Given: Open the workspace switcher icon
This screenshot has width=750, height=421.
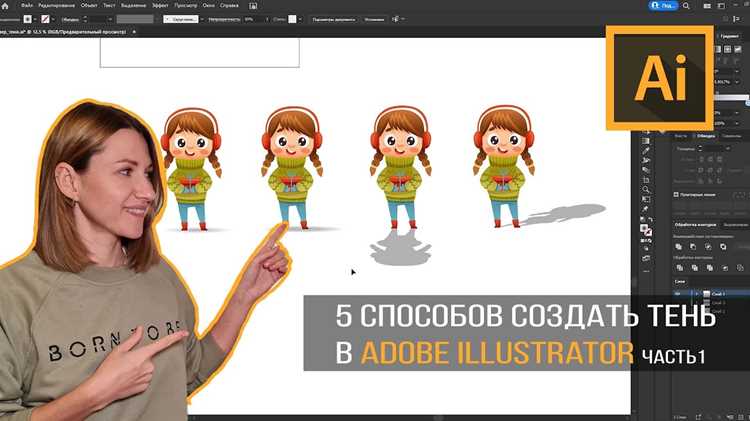Looking at the screenshot, I should coord(721,6).
